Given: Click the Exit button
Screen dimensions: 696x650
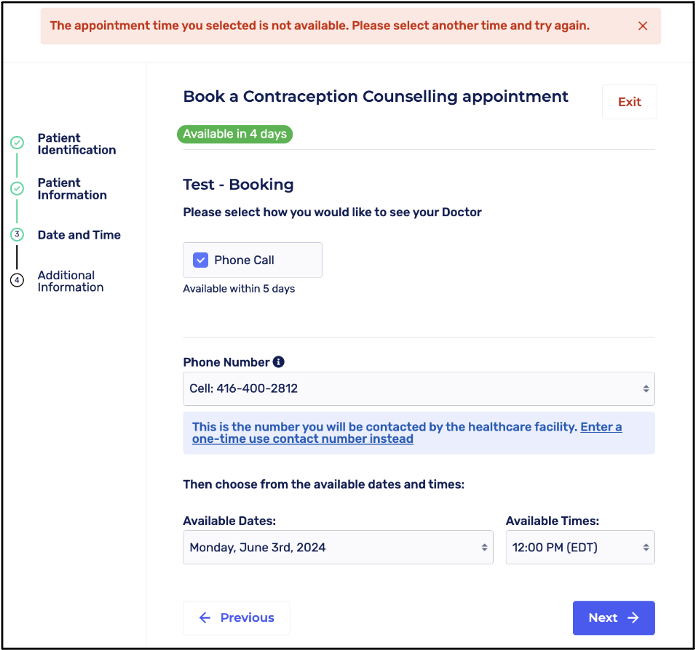Looking at the screenshot, I should [629, 102].
